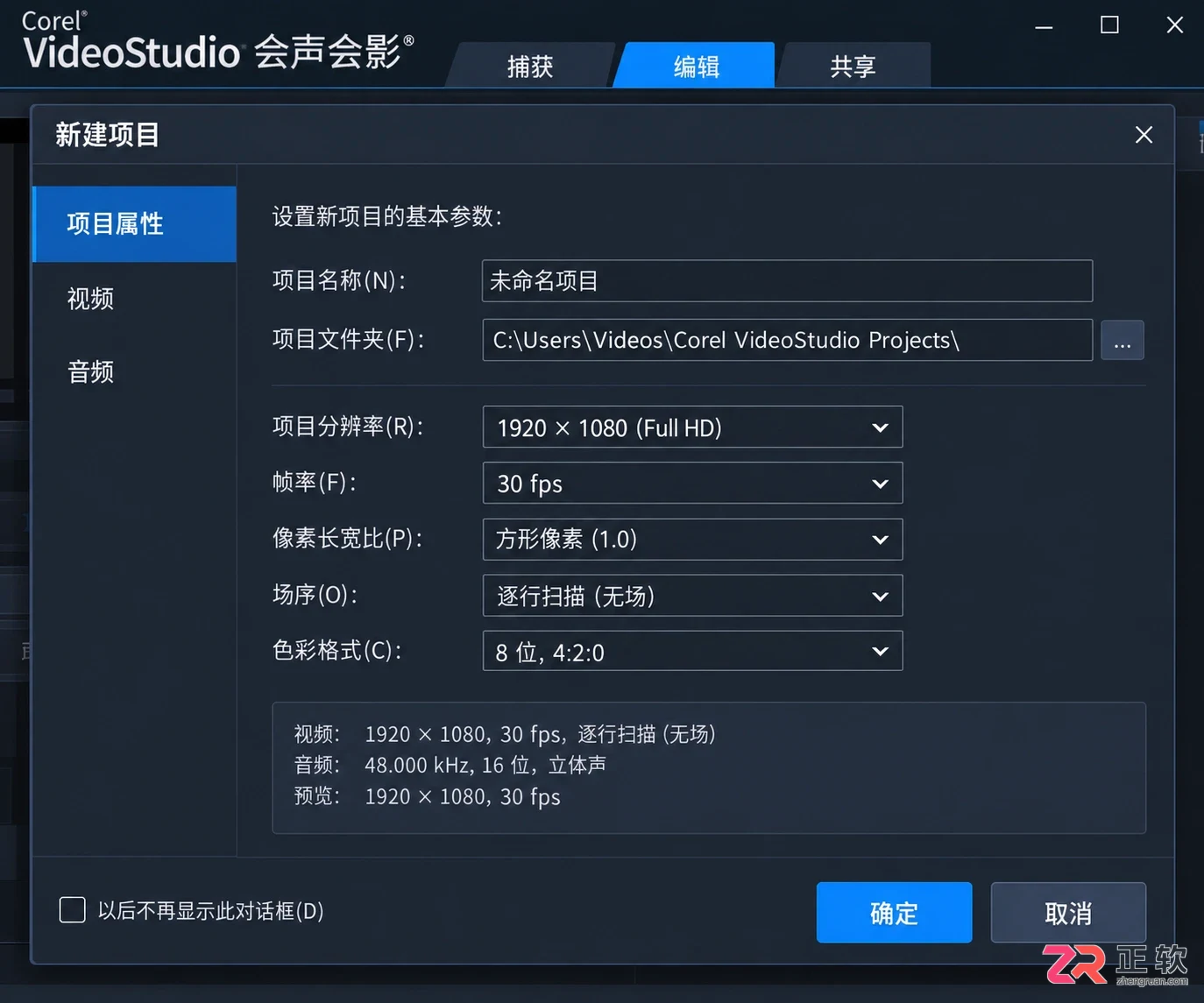Open the 项目分辨率 dropdown
Viewport: 1204px width, 1003px height.
coord(692,427)
